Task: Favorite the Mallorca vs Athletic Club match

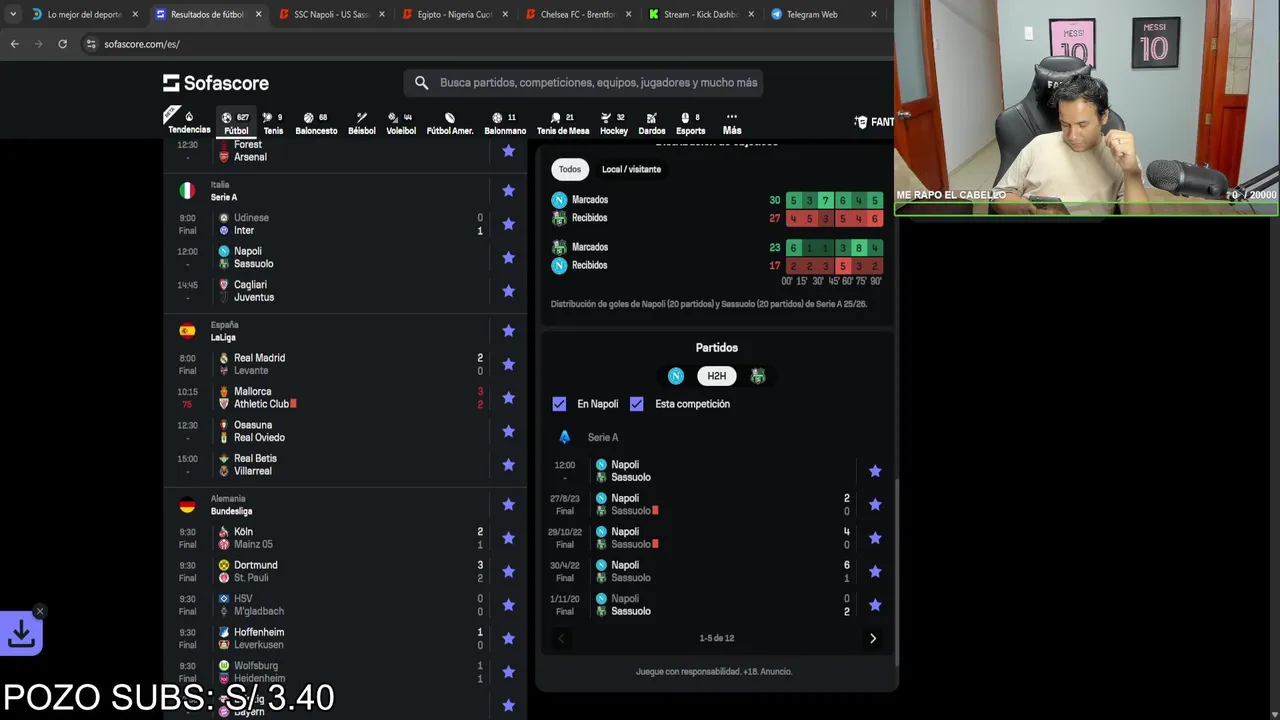Action: point(508,397)
